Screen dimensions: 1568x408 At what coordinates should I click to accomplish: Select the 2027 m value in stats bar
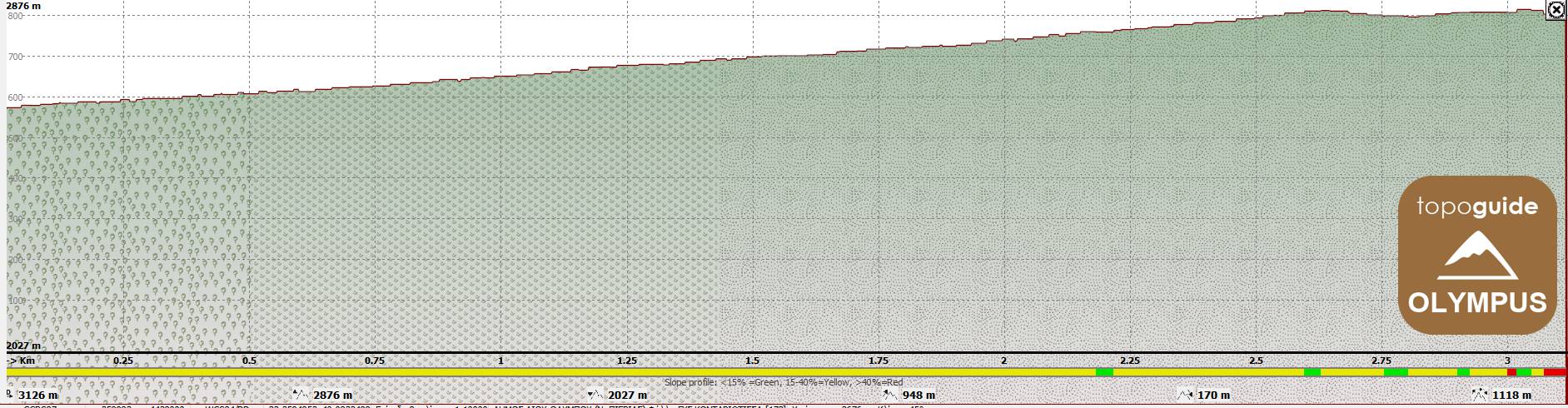[x=628, y=395]
